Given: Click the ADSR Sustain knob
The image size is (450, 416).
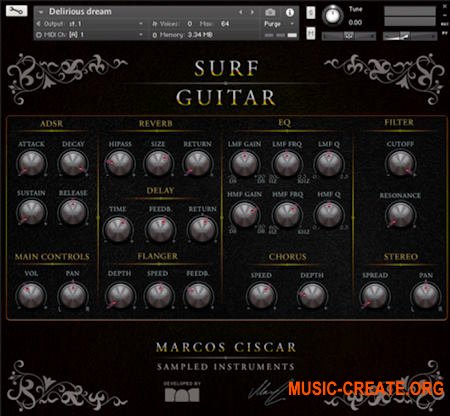Looking at the screenshot, I should pos(31,212).
